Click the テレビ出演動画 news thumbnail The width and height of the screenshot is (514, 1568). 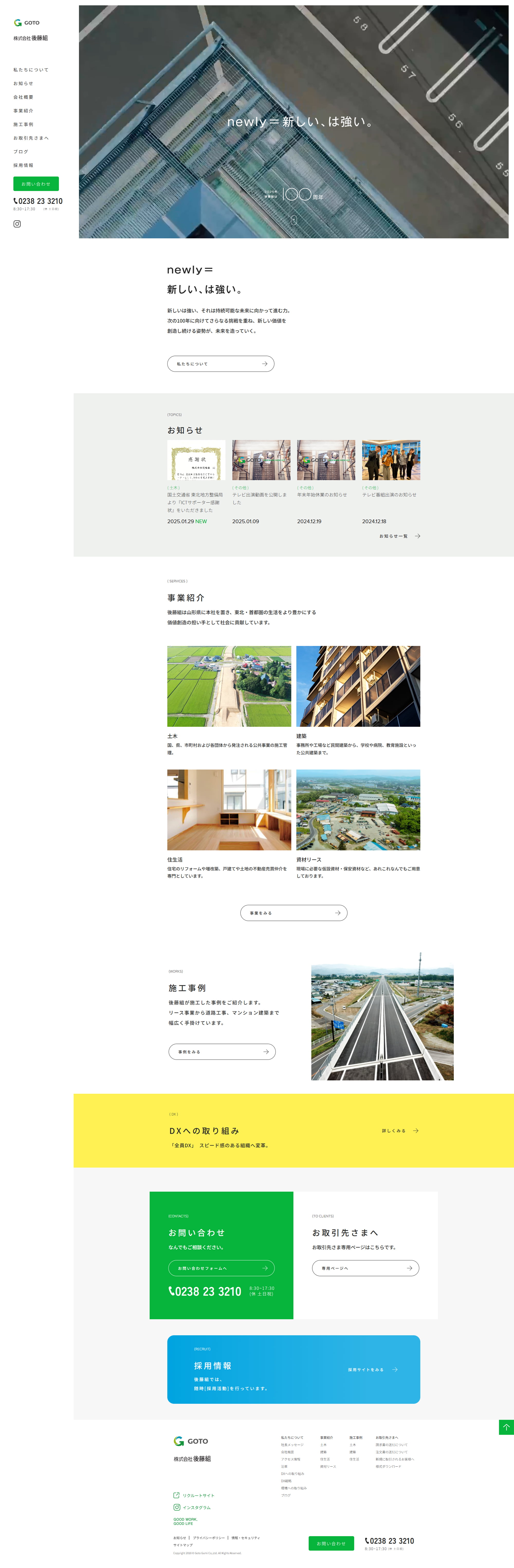tap(261, 460)
